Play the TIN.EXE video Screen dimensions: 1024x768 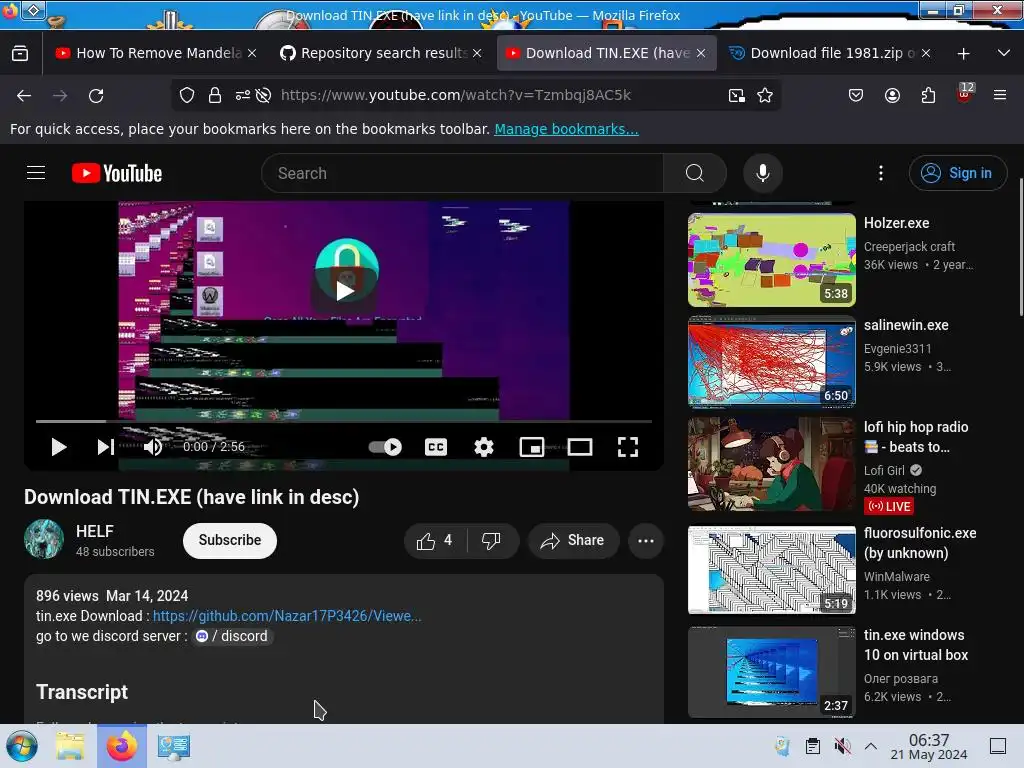click(x=59, y=447)
